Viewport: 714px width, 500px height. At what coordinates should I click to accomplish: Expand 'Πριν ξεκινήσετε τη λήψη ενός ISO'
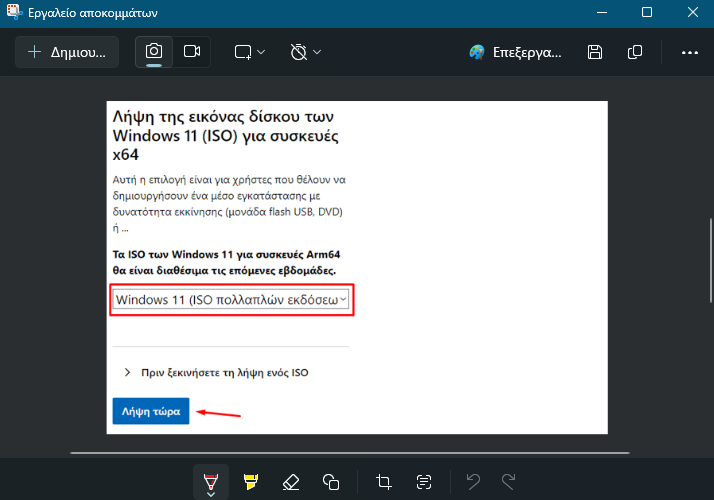click(x=216, y=372)
